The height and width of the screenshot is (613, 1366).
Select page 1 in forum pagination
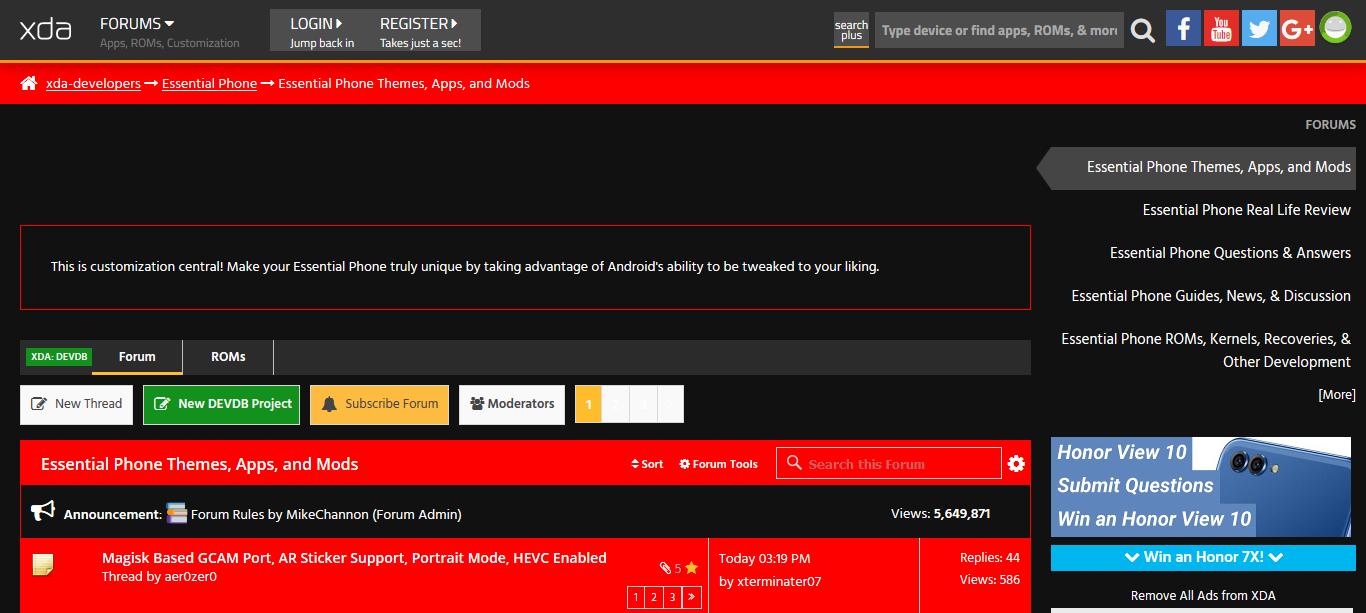pos(588,404)
